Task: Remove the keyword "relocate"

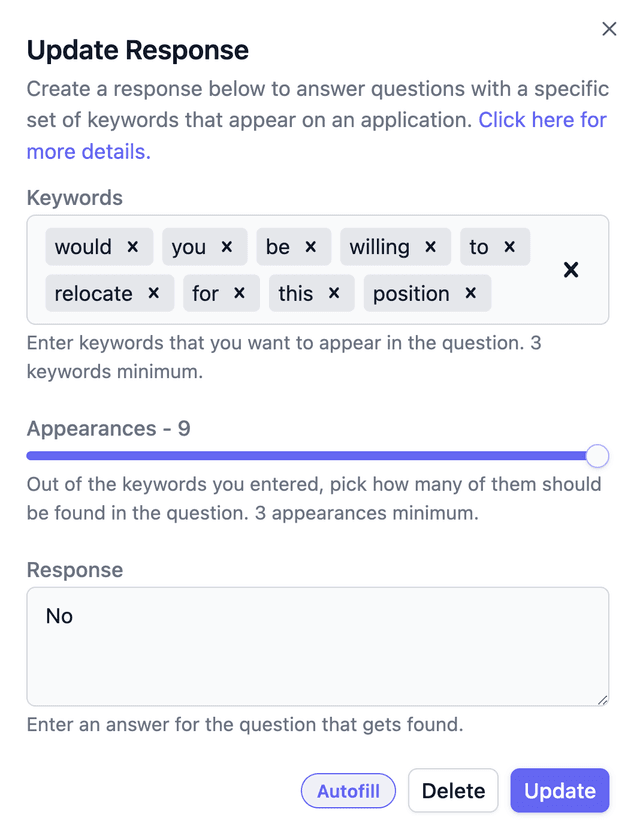Action: click(x=153, y=293)
